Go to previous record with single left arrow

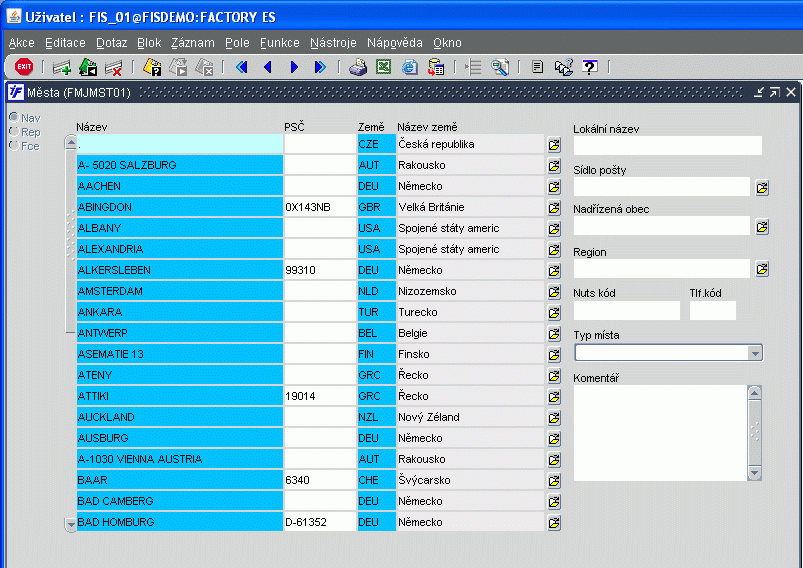[268, 67]
